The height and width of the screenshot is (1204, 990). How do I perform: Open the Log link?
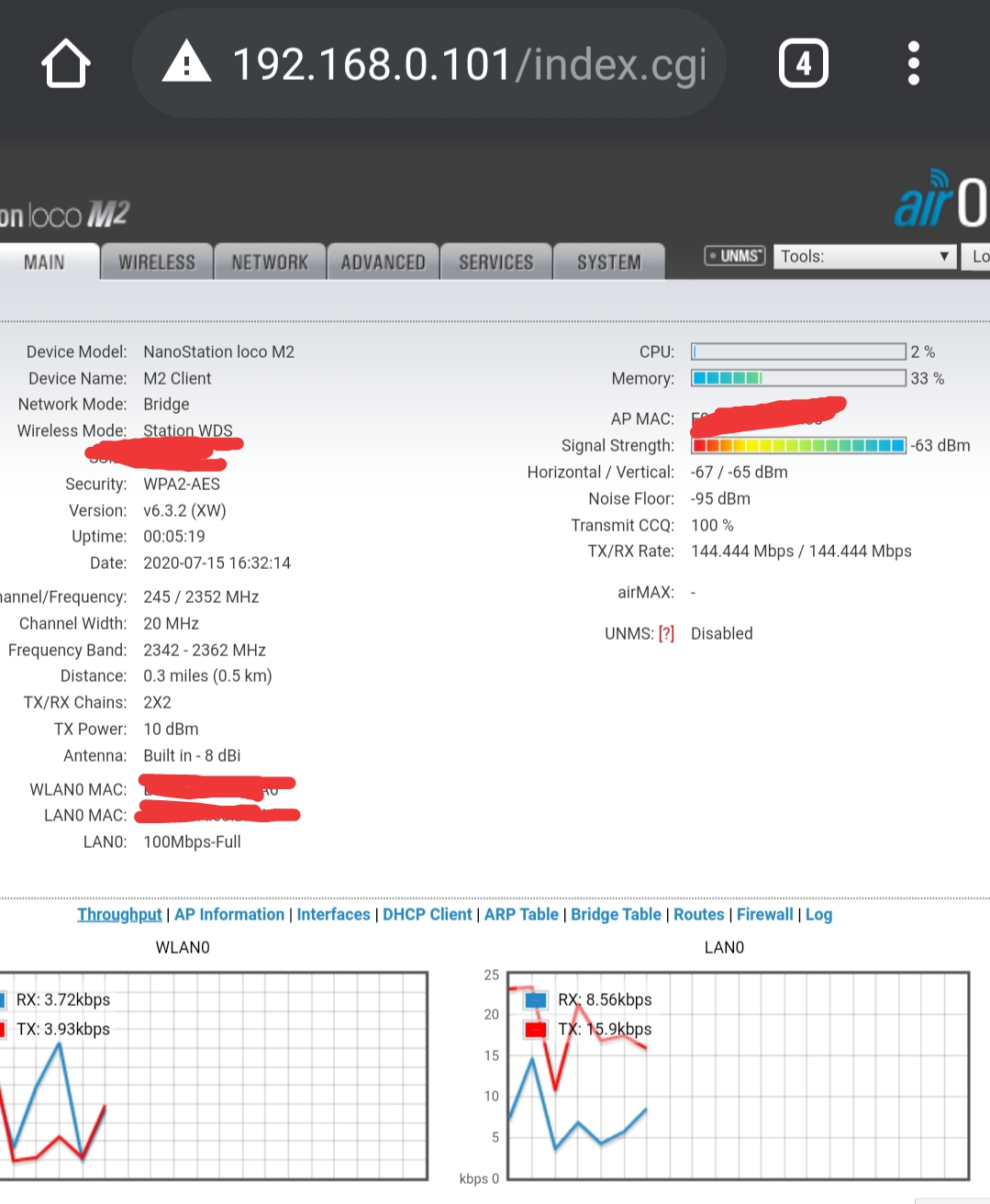[819, 914]
